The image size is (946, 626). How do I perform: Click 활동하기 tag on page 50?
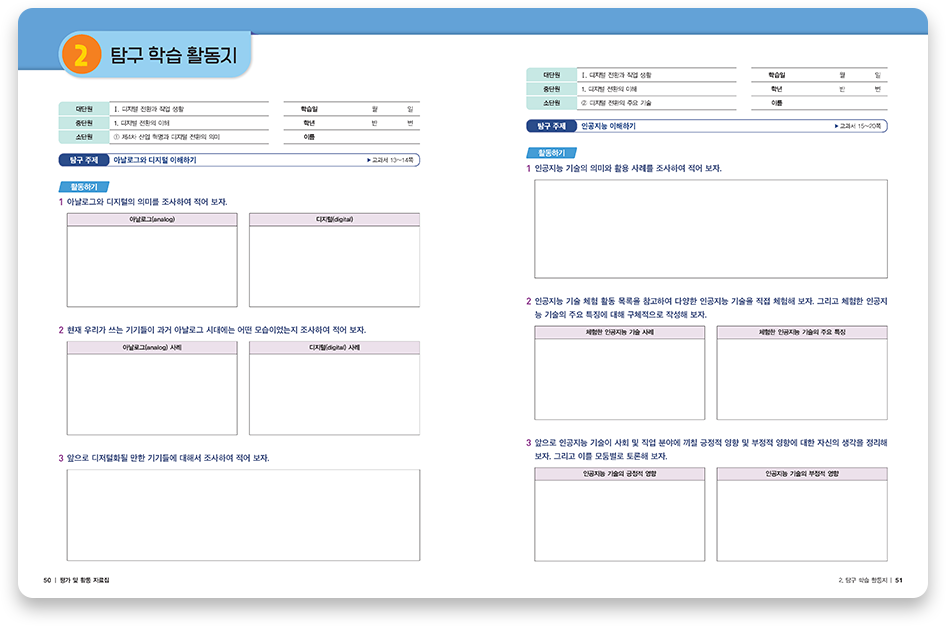84,187
